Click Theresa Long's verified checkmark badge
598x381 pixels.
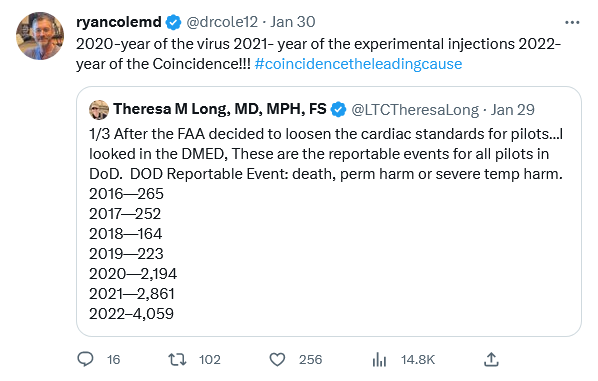(x=338, y=109)
